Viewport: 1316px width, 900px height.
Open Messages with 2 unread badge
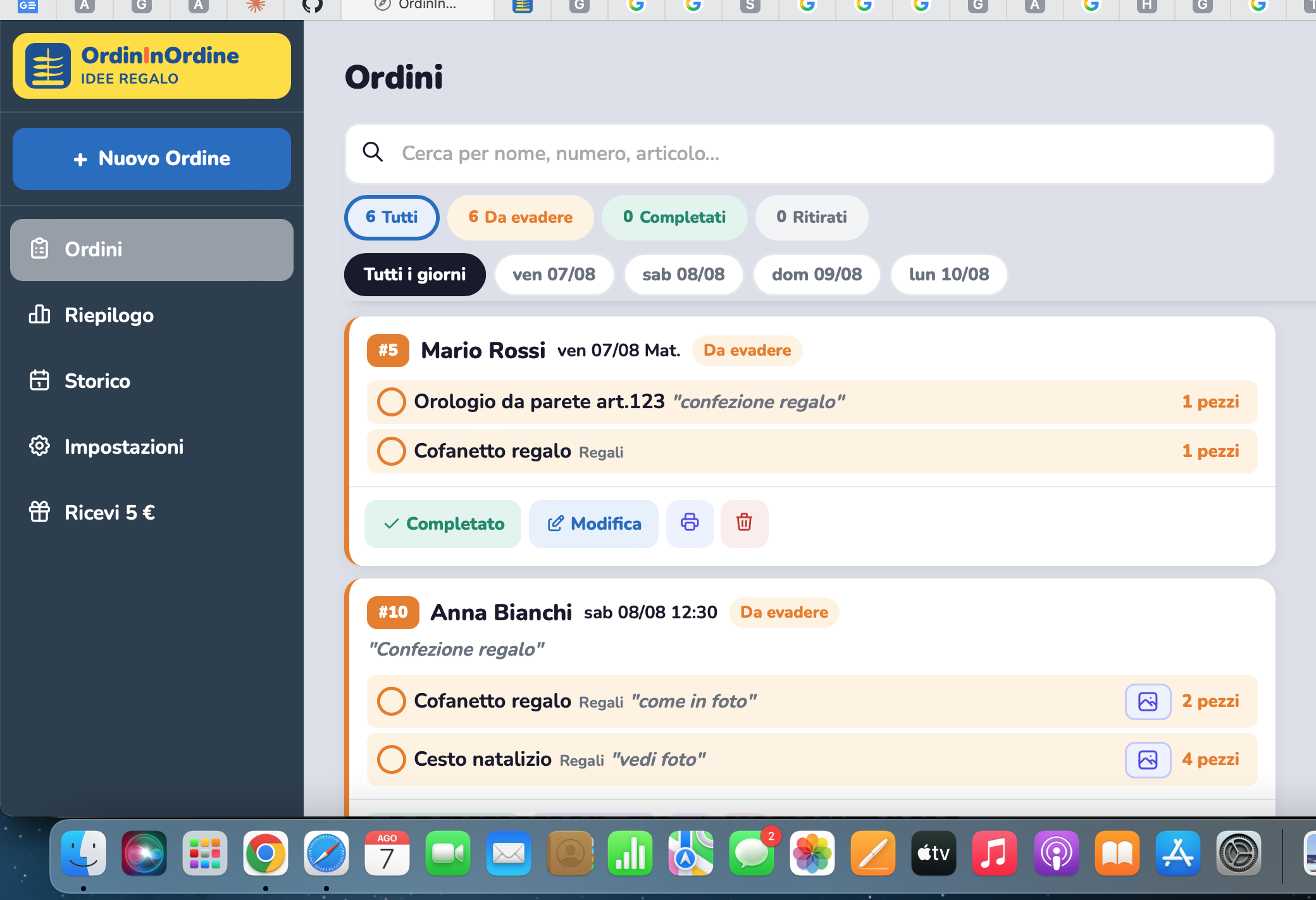pos(752,853)
